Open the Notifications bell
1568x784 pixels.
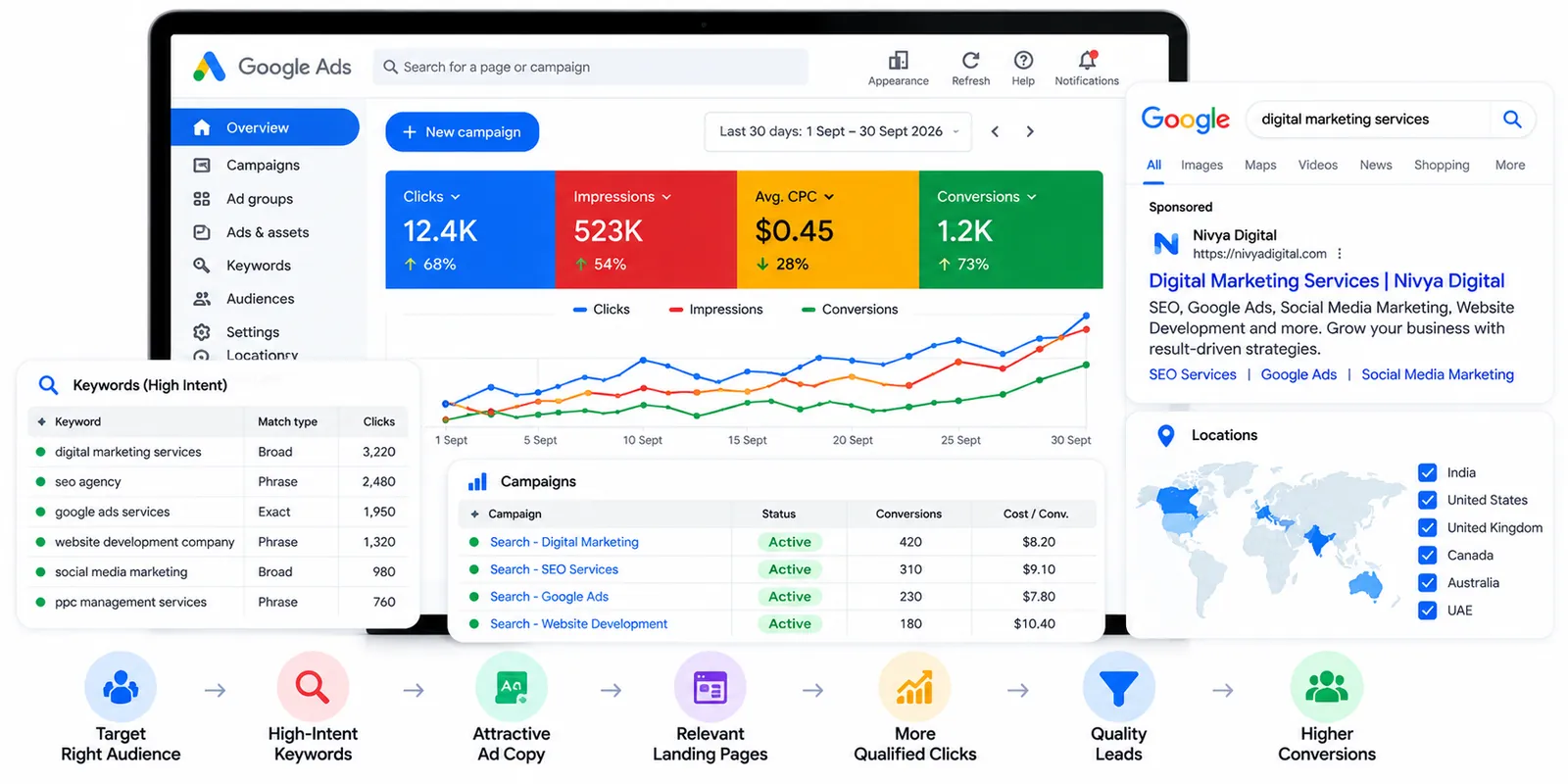point(1087,61)
